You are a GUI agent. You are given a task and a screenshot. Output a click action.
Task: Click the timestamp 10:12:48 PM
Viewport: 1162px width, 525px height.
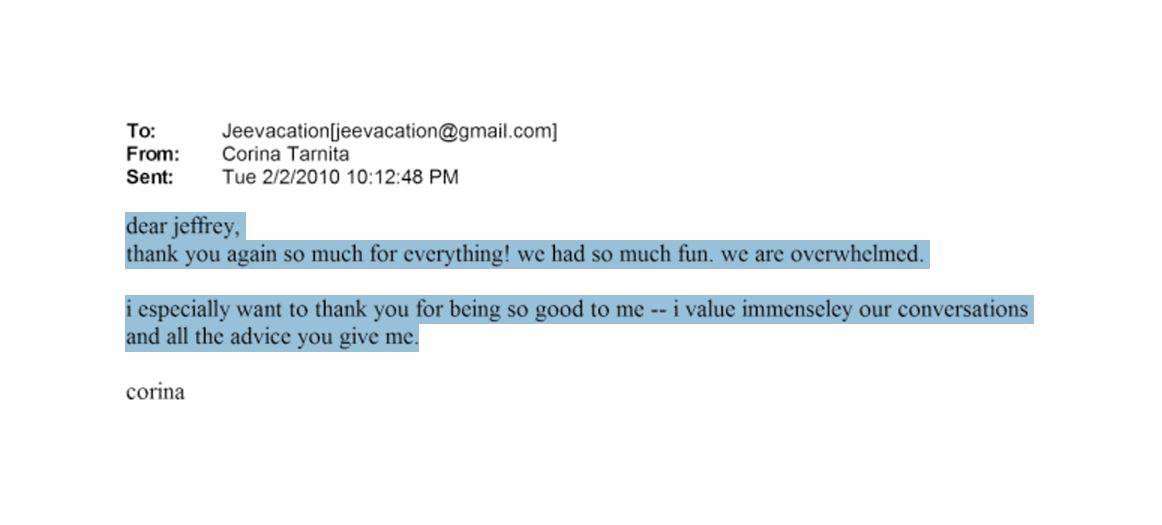(403, 177)
